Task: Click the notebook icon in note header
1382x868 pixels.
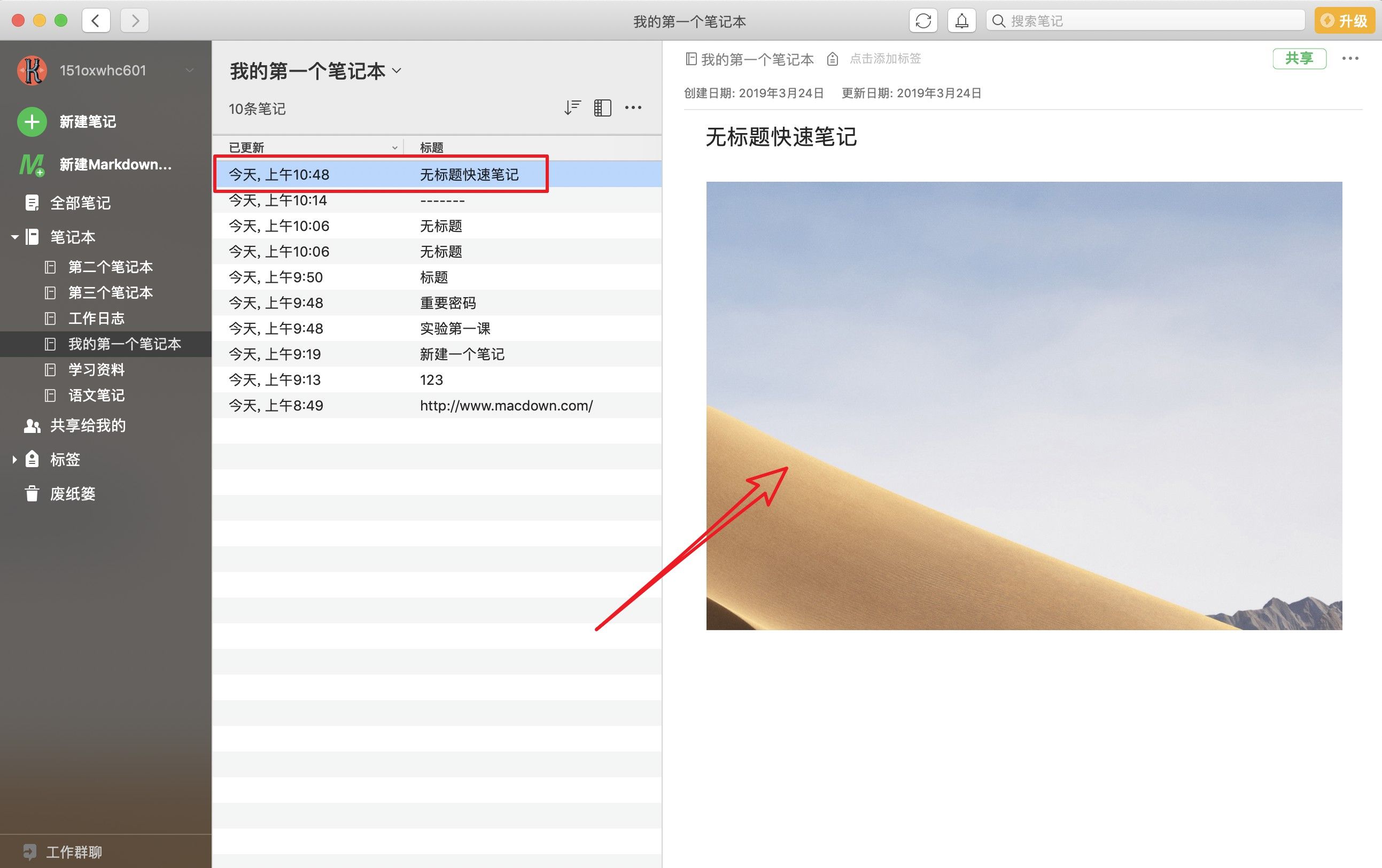Action: tap(691, 59)
